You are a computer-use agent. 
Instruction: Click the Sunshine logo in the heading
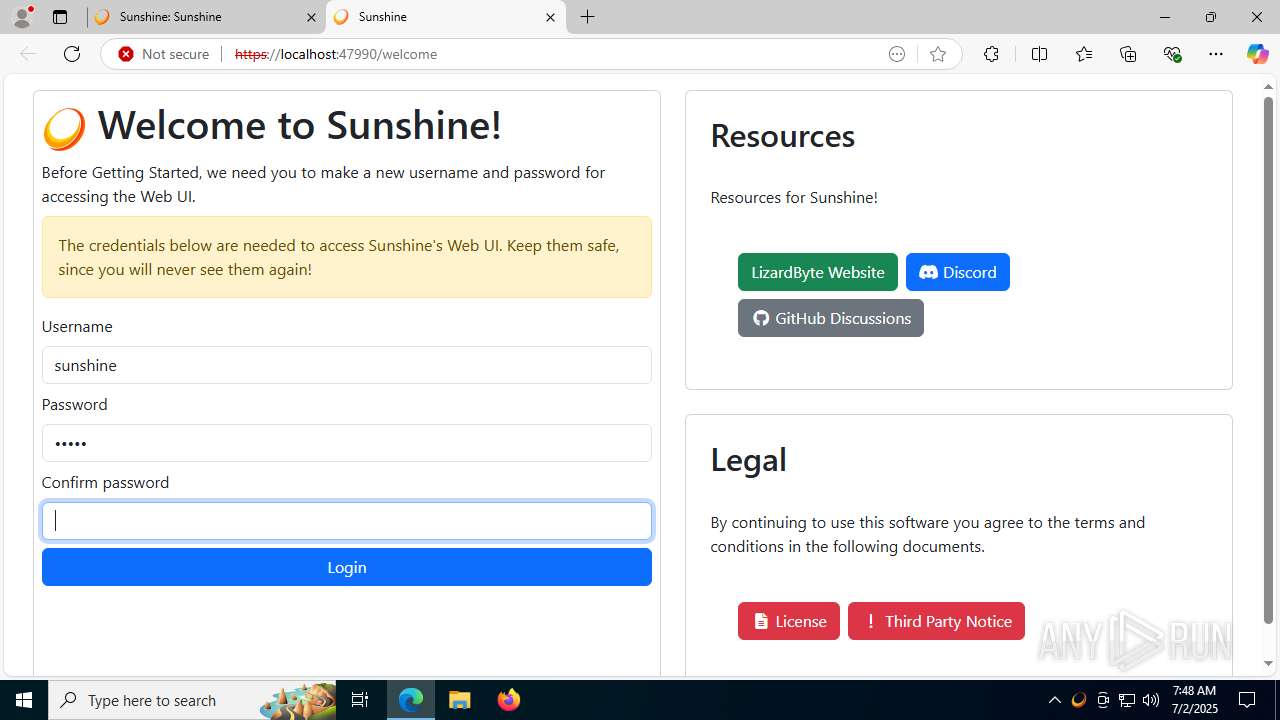pyautogui.click(x=64, y=128)
